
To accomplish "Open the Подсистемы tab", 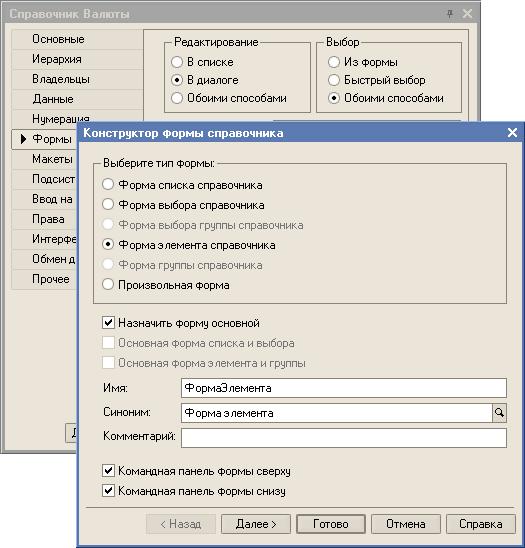I will tap(44, 179).
